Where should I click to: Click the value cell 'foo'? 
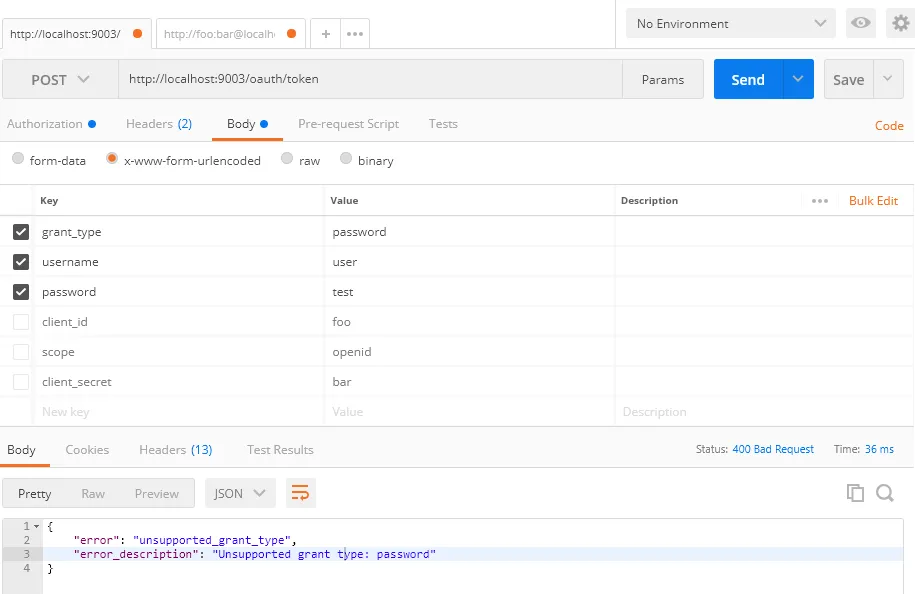click(x=469, y=322)
